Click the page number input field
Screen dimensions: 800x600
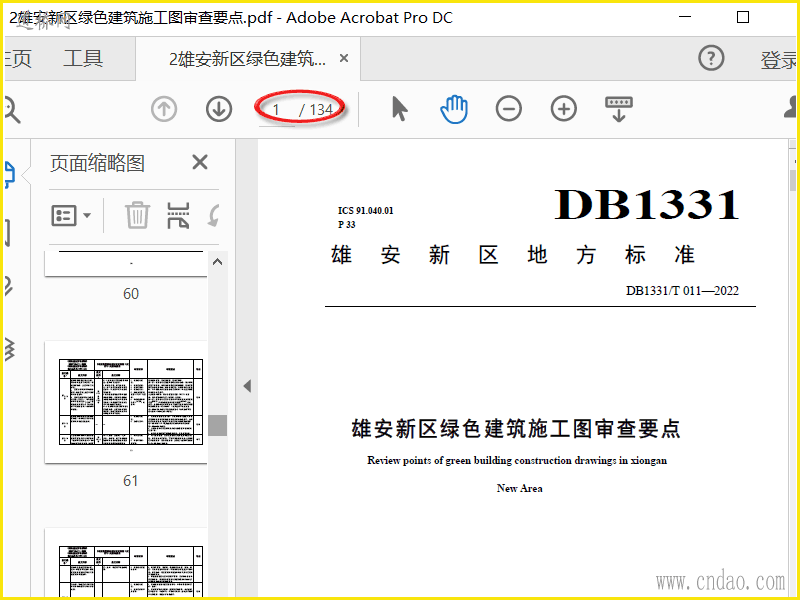[277, 110]
